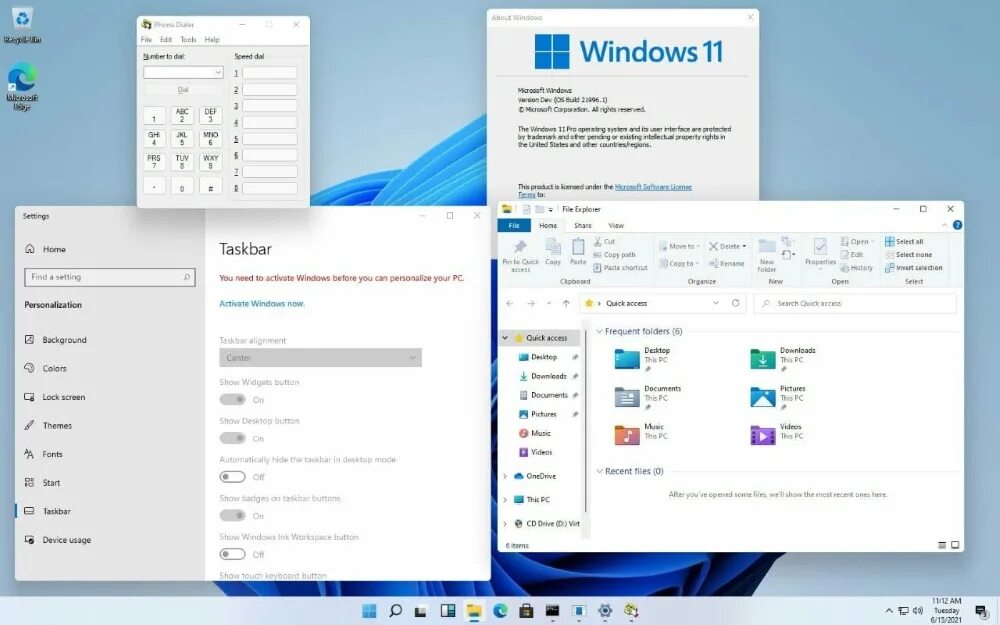The width and height of the screenshot is (1000, 625).
Task: Click the # keypad button in Phone Dialer
Action: (210, 186)
